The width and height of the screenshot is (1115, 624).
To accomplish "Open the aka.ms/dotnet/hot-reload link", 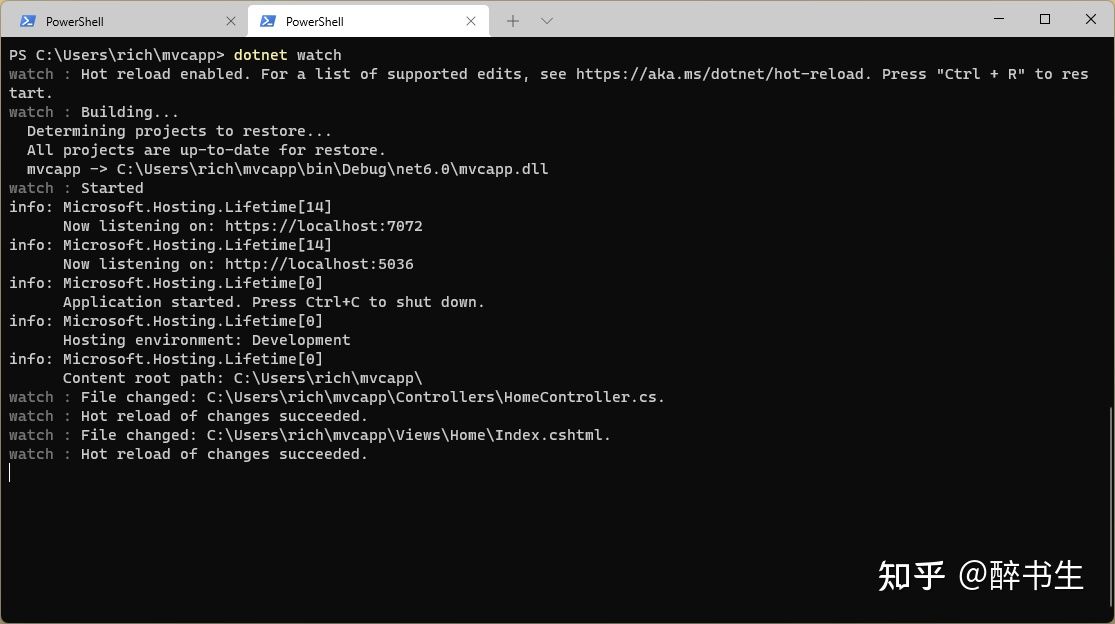I will coord(722,74).
